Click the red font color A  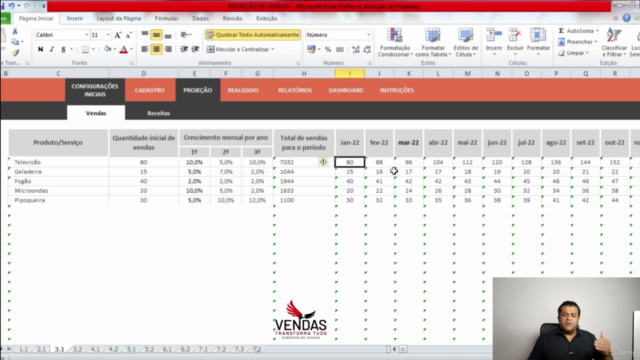click(x=124, y=49)
